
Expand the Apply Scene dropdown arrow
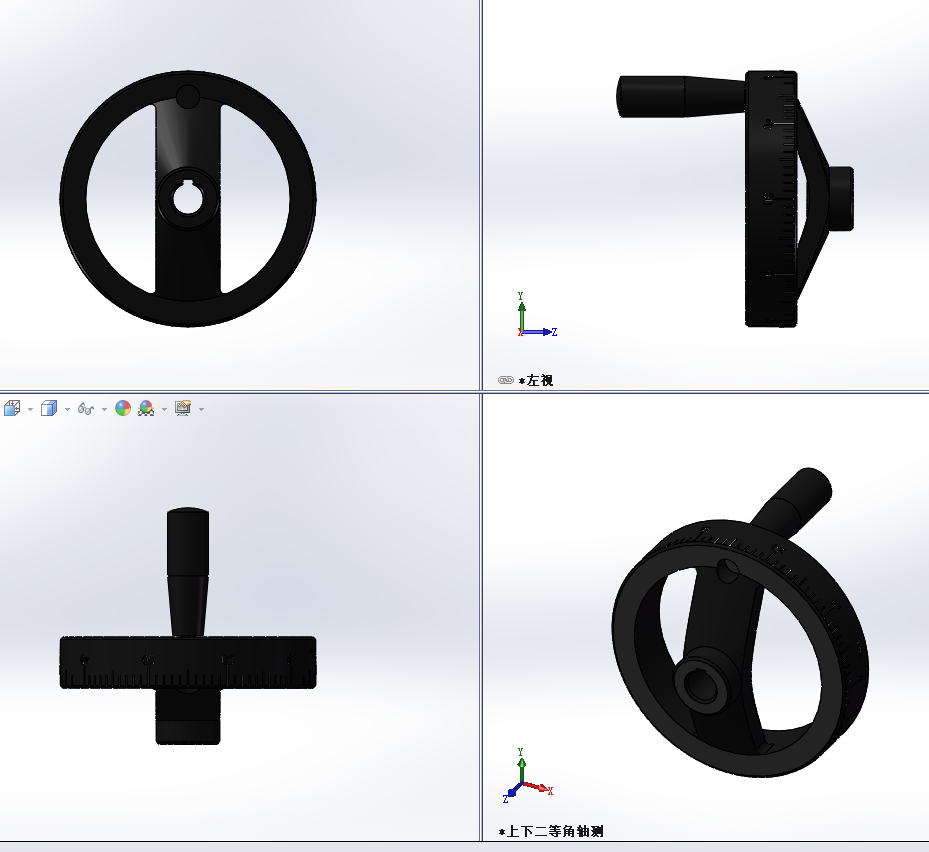tap(164, 409)
